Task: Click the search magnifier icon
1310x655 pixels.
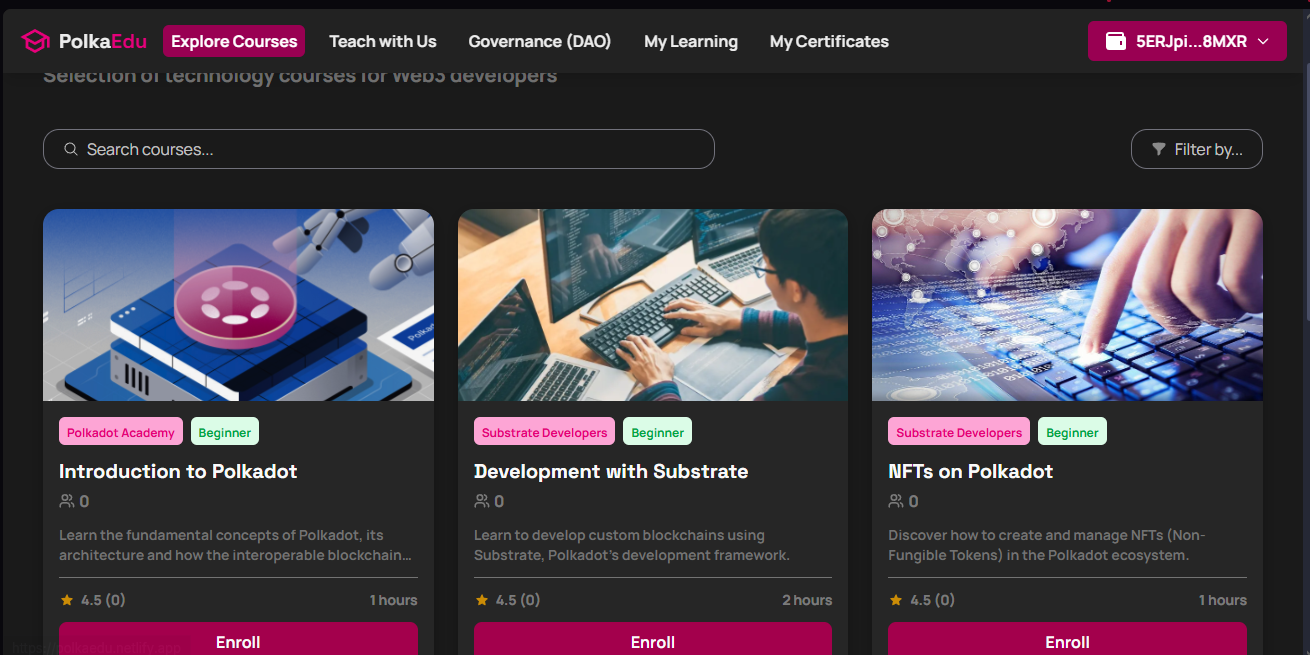Action: (71, 149)
